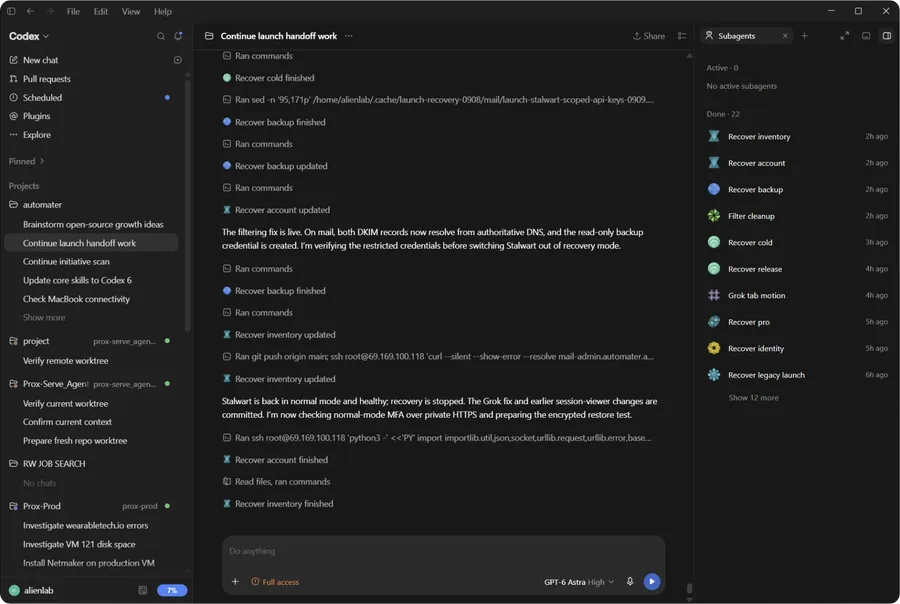Expand the Pinned section chevron

coord(42,161)
